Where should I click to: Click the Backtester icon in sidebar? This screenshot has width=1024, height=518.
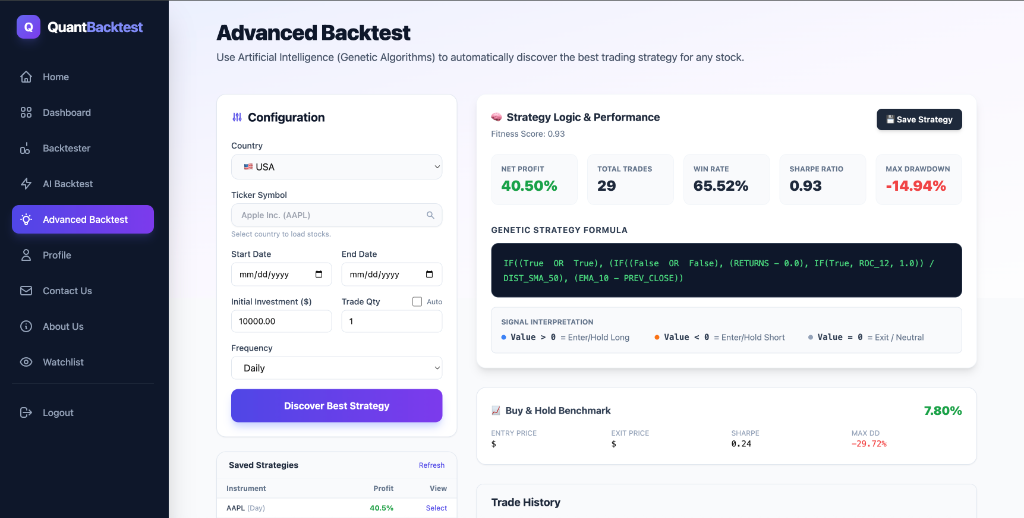pos(26,149)
